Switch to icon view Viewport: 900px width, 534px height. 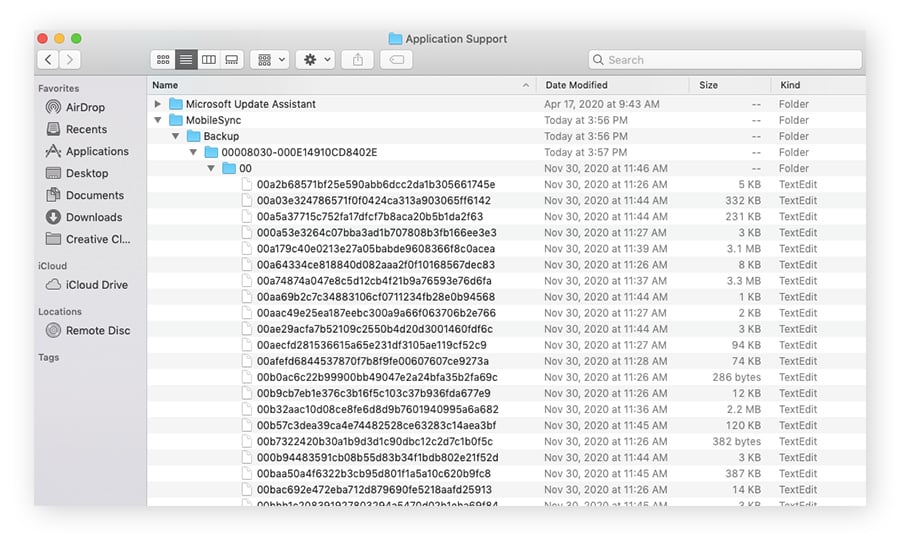(x=163, y=59)
